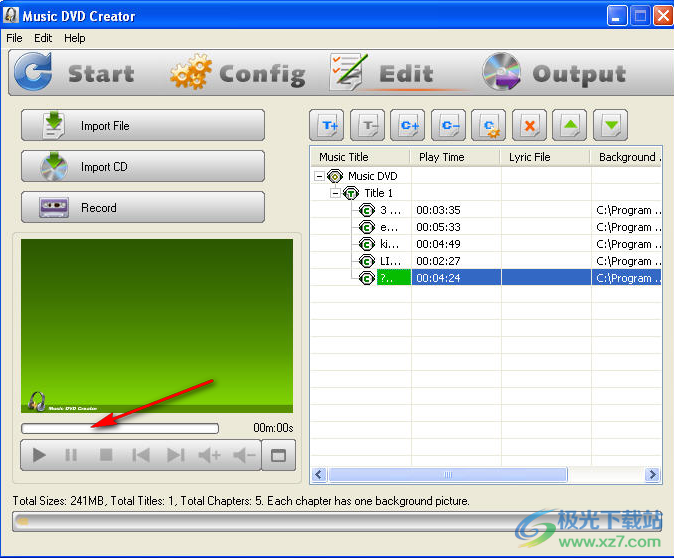Click the red X delete icon
Screen dimensions: 674x558
(530, 125)
